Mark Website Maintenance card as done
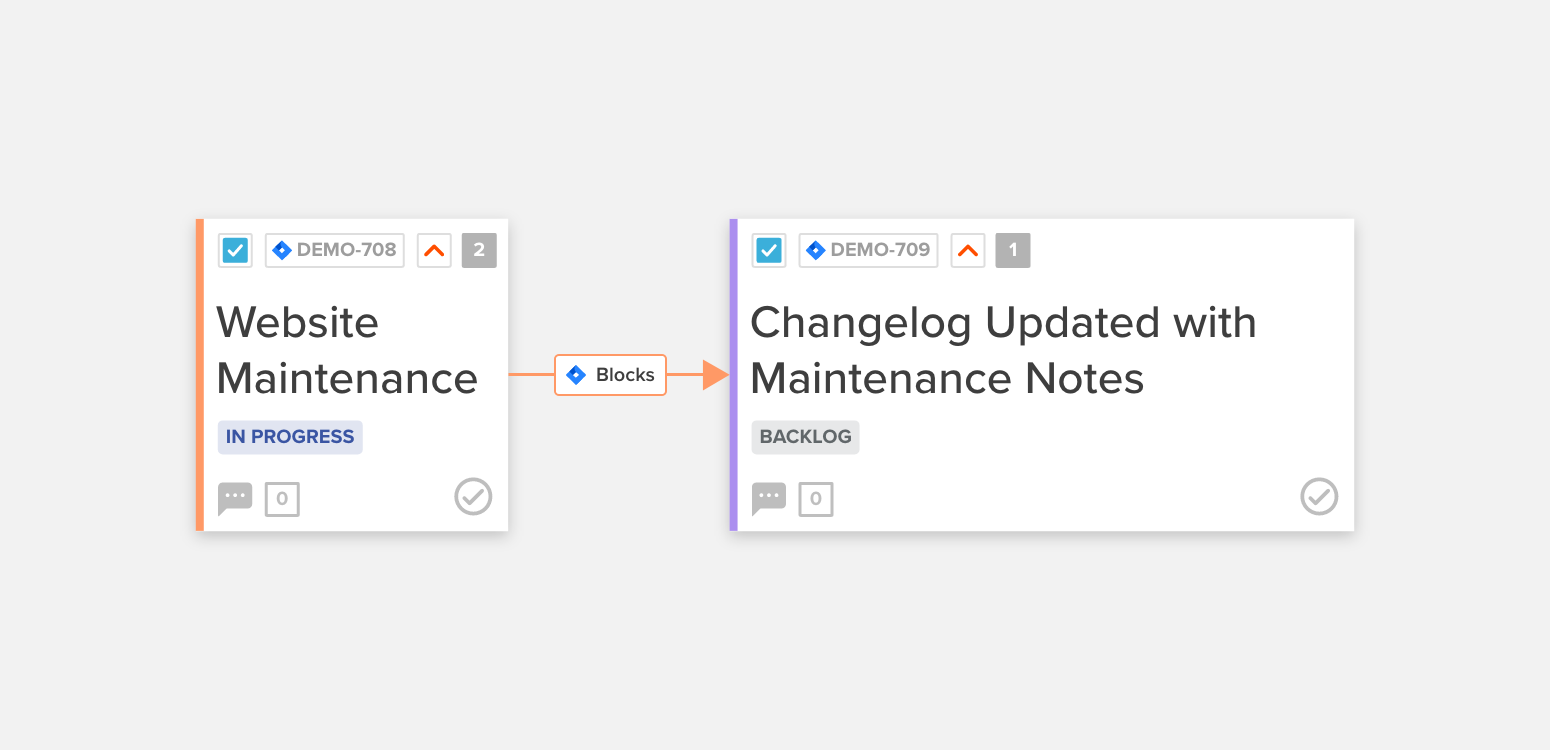The width and height of the screenshot is (1550, 750). 474,496
